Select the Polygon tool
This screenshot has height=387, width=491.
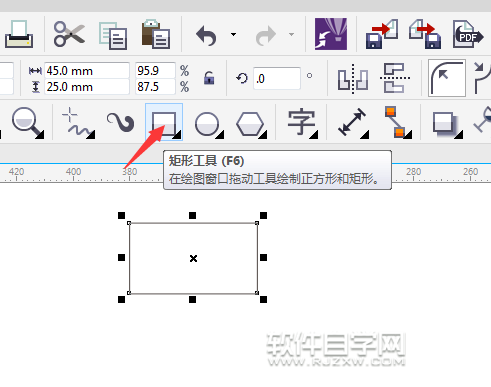click(250, 124)
